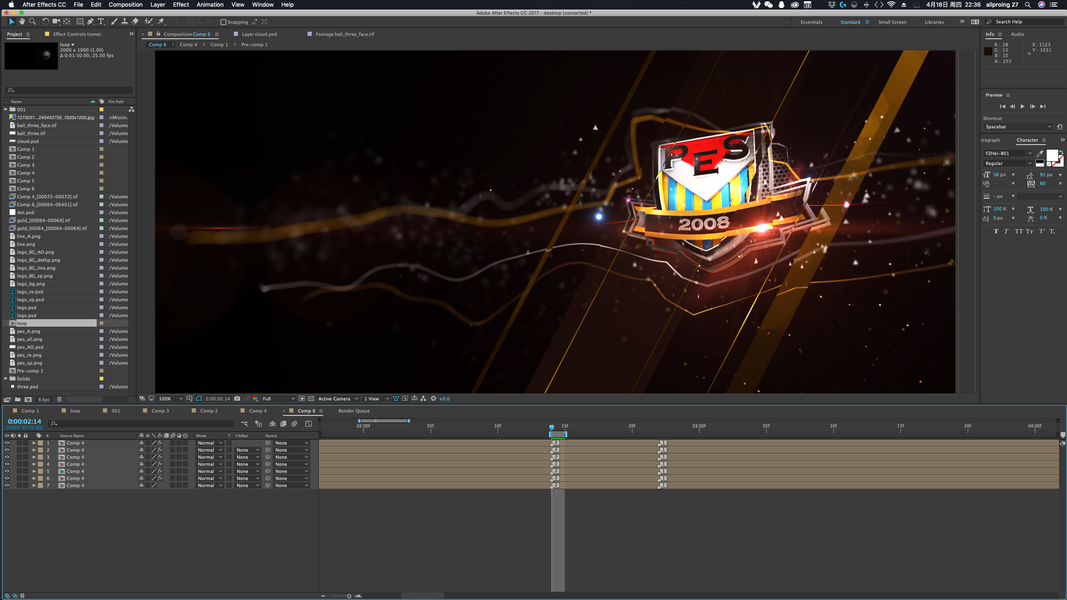Click the new composition icon in Project panel
The image size is (1067, 600).
pos(28,399)
